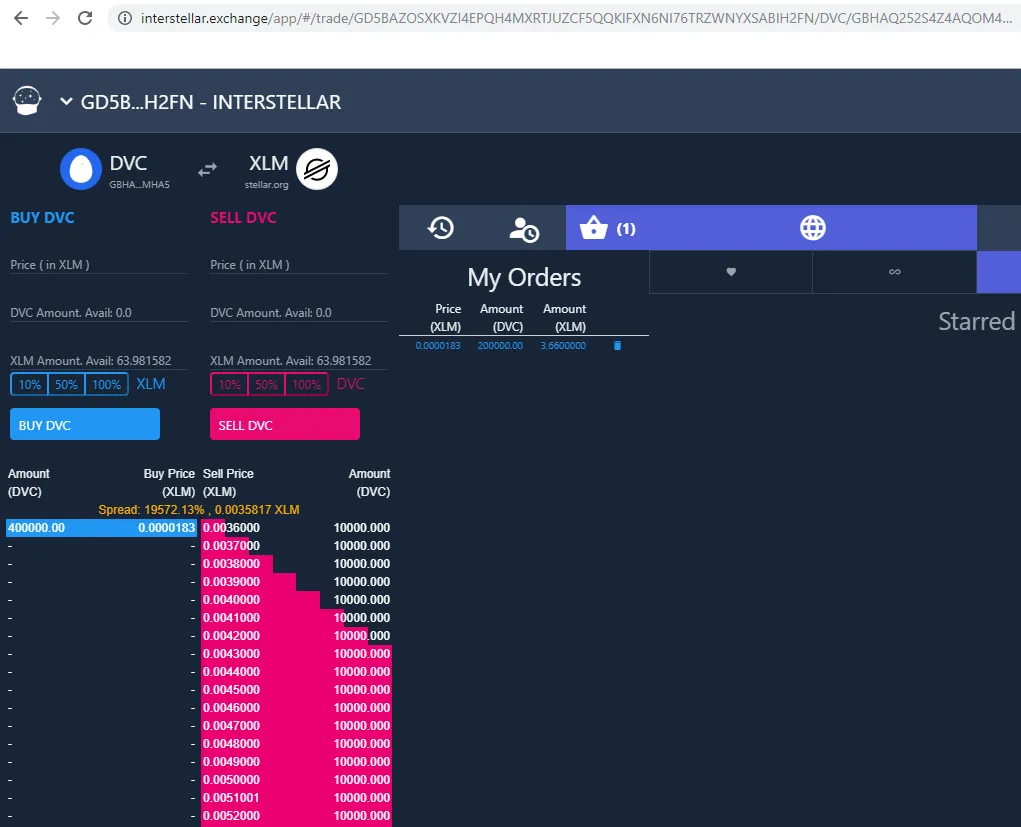This screenshot has width=1021, height=827.
Task: Expand the GD5B...H2FN account dropdown
Action: [x=66, y=102]
